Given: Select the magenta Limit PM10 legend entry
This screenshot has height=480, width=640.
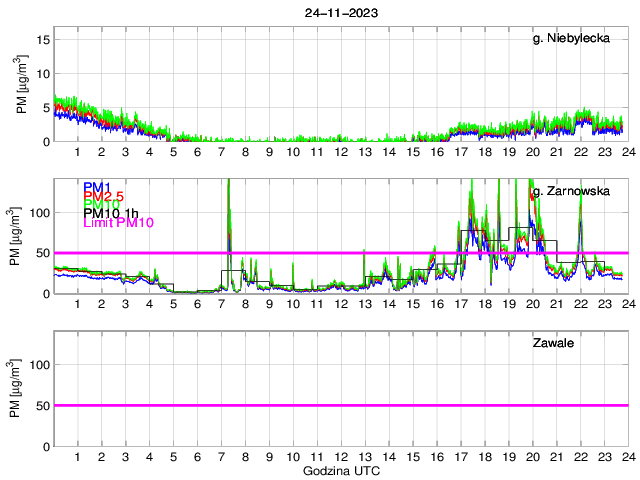Looking at the screenshot, I should coord(117,224).
